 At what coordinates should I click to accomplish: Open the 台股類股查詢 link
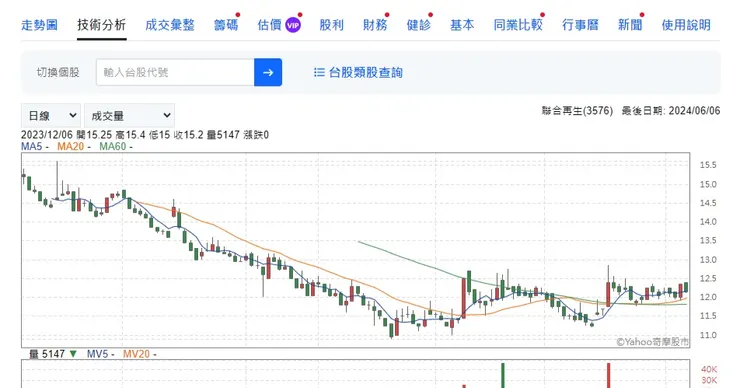click(365, 72)
